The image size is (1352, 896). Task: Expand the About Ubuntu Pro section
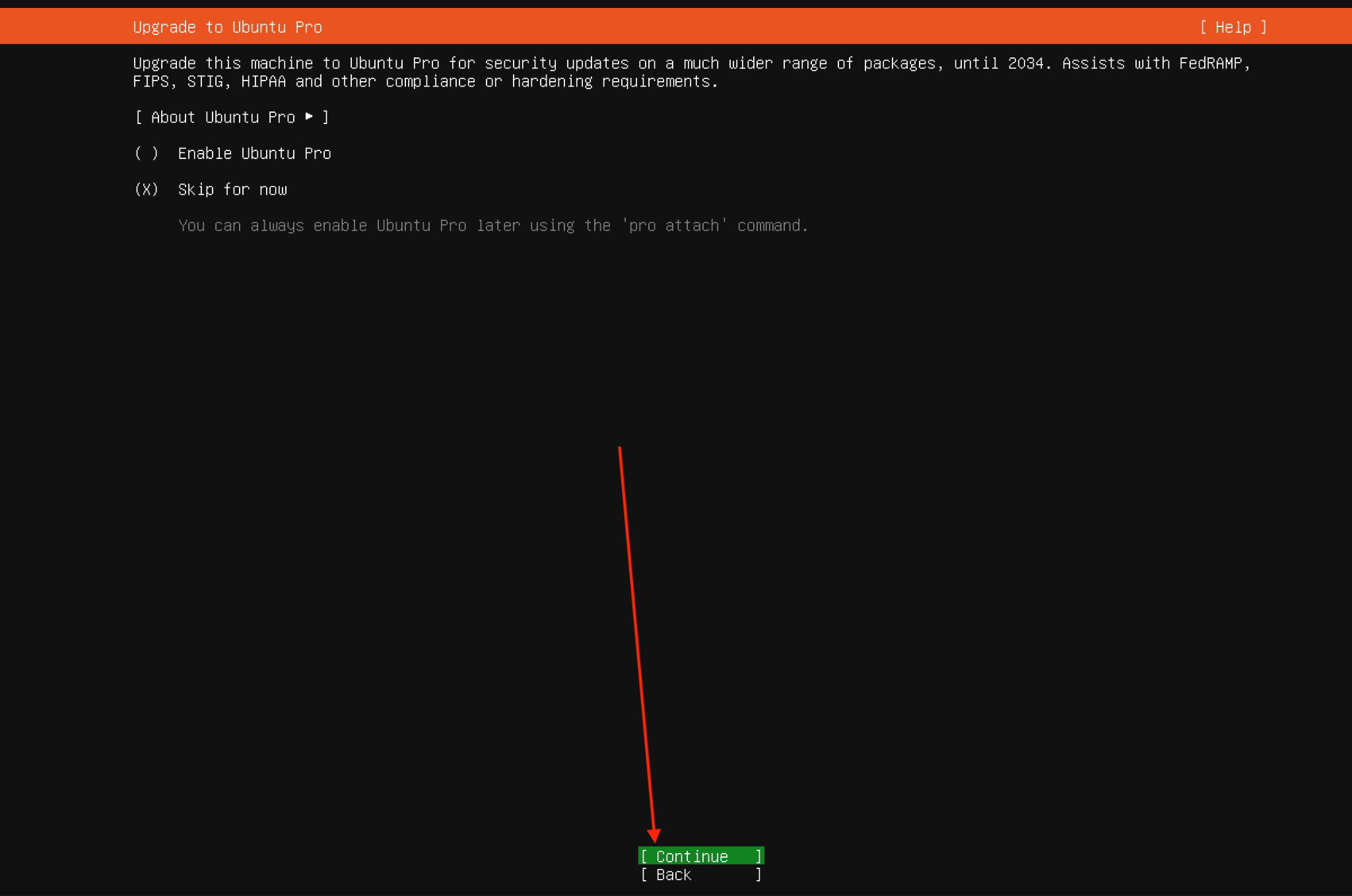[231, 117]
